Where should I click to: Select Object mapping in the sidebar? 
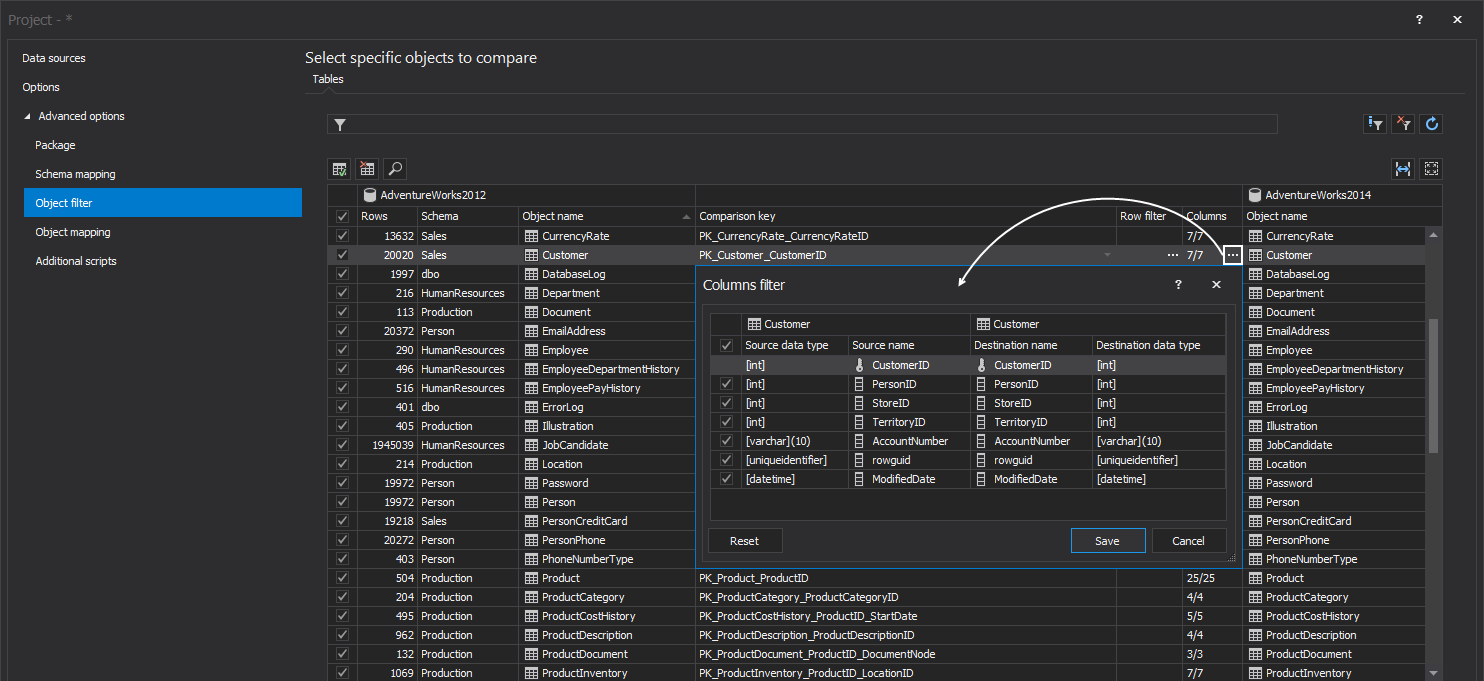[x=73, y=232]
